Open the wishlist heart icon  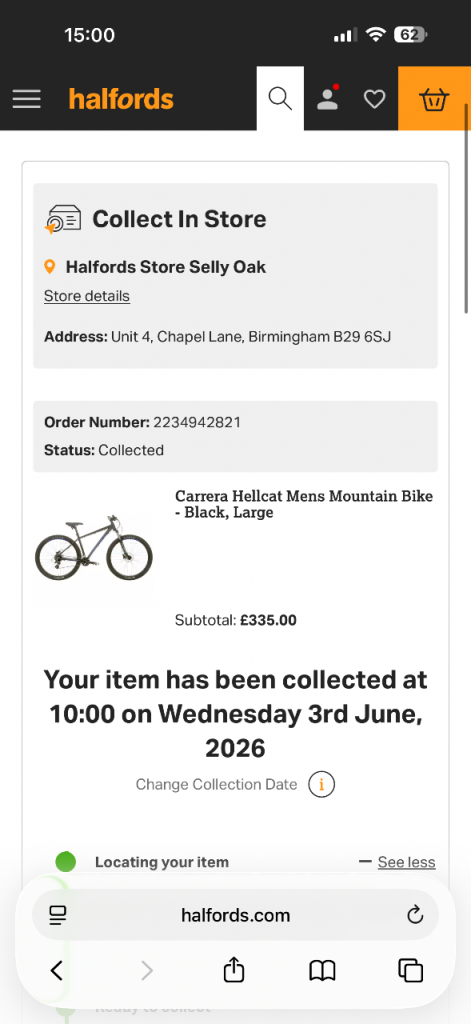[x=374, y=99]
